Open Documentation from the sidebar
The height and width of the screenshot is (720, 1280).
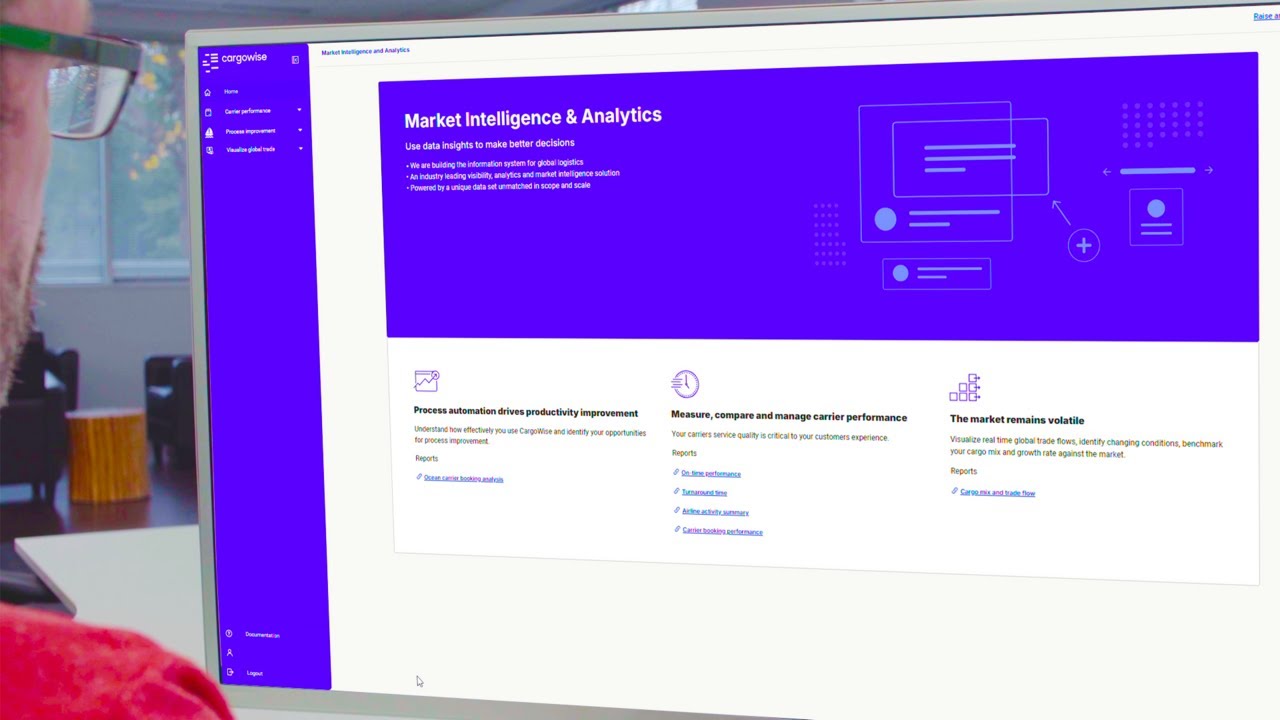coord(262,635)
